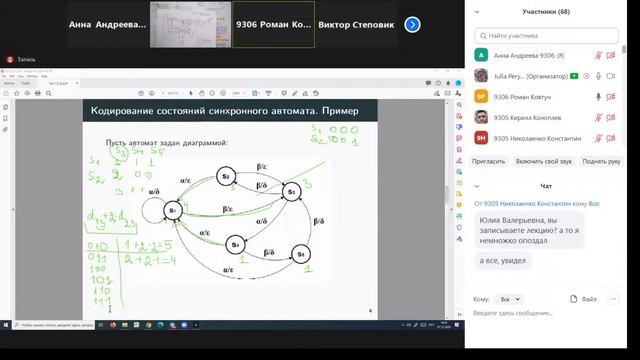This screenshot has height=360, width=640.
Task: Click Julia organizer's camera icon
Action: (x=611, y=76)
